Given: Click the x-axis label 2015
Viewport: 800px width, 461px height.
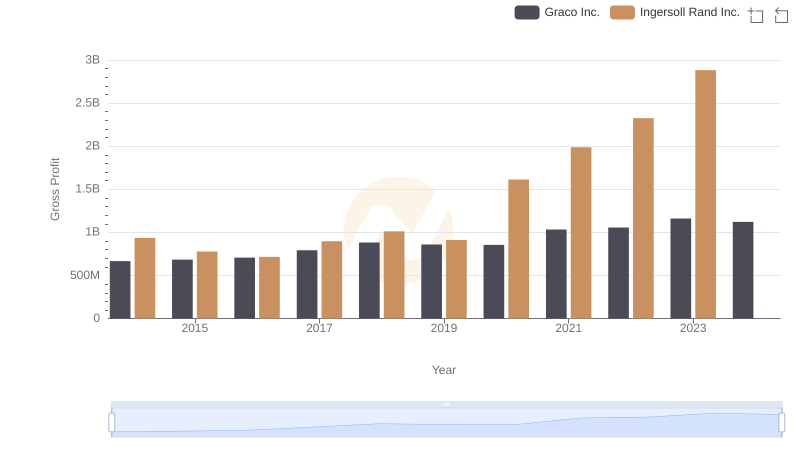Looking at the screenshot, I should point(194,328).
